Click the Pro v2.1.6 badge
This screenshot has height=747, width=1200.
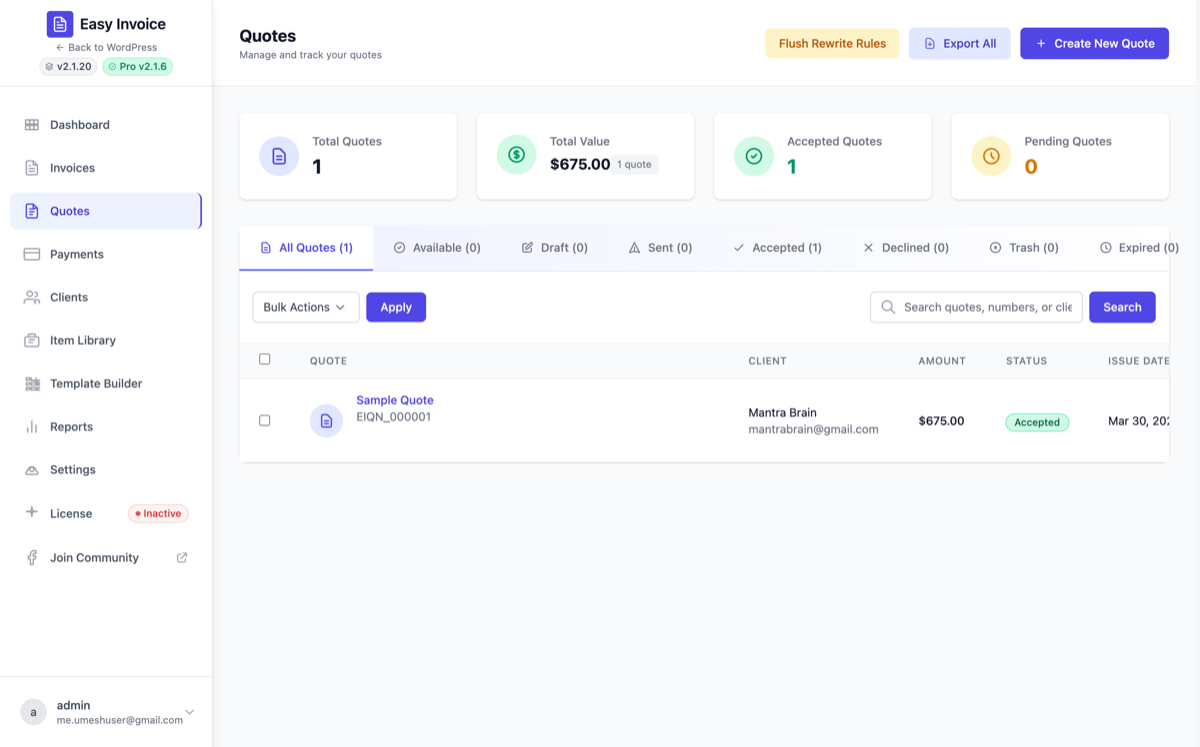point(138,67)
